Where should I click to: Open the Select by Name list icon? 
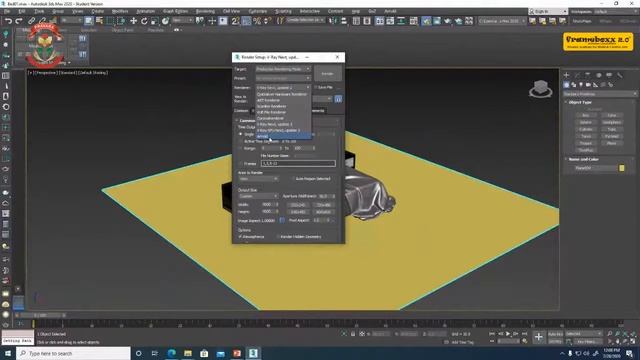(x=99, y=21)
